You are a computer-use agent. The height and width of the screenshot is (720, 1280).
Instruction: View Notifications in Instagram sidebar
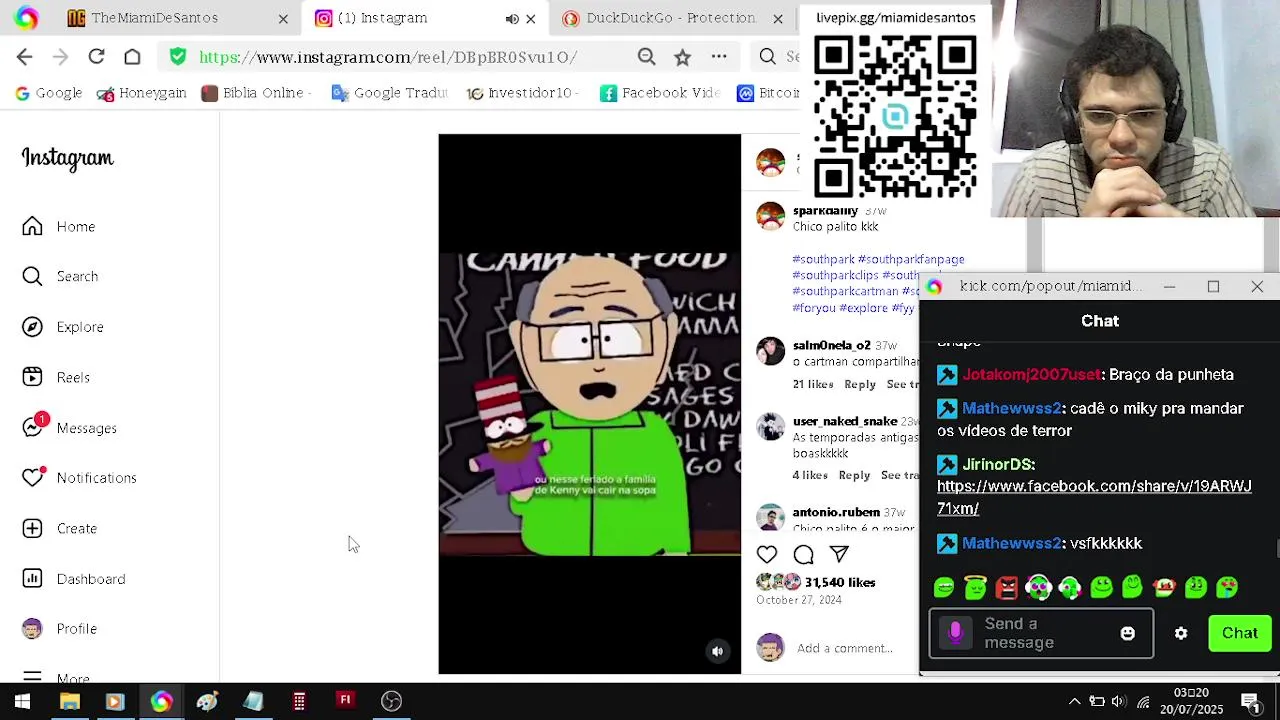pos(78,478)
